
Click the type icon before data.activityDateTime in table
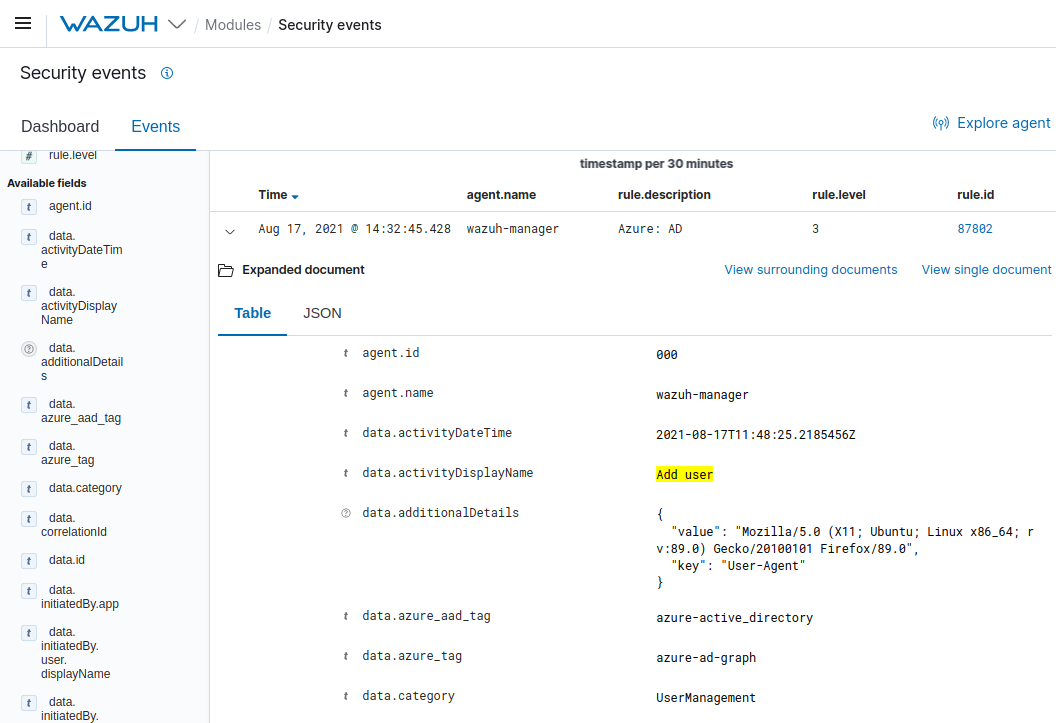[345, 433]
